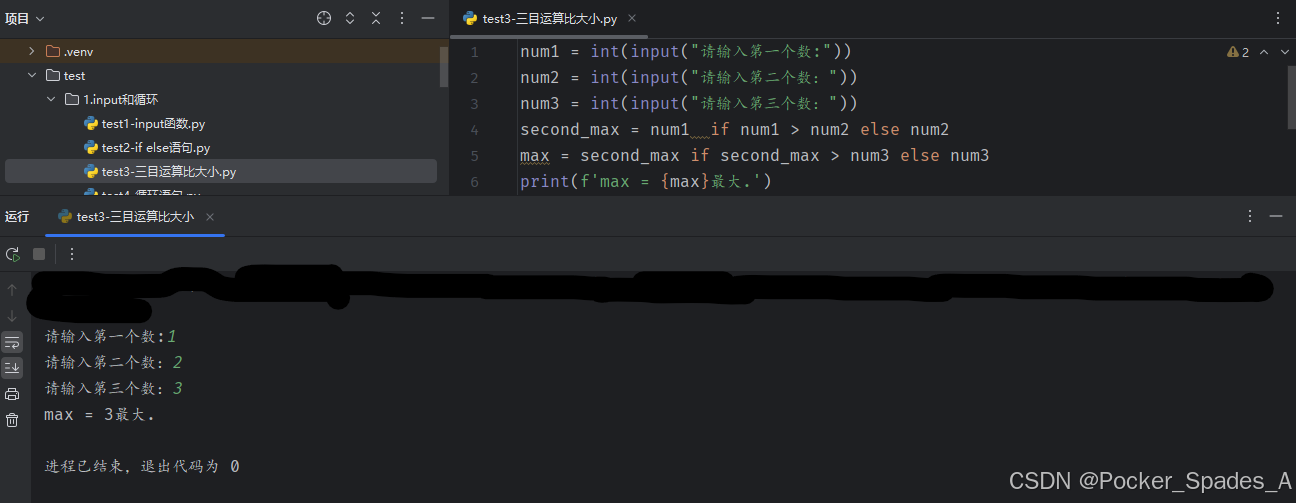
Task: Collapse the 1.input和循环 folder
Action: [x=51, y=99]
